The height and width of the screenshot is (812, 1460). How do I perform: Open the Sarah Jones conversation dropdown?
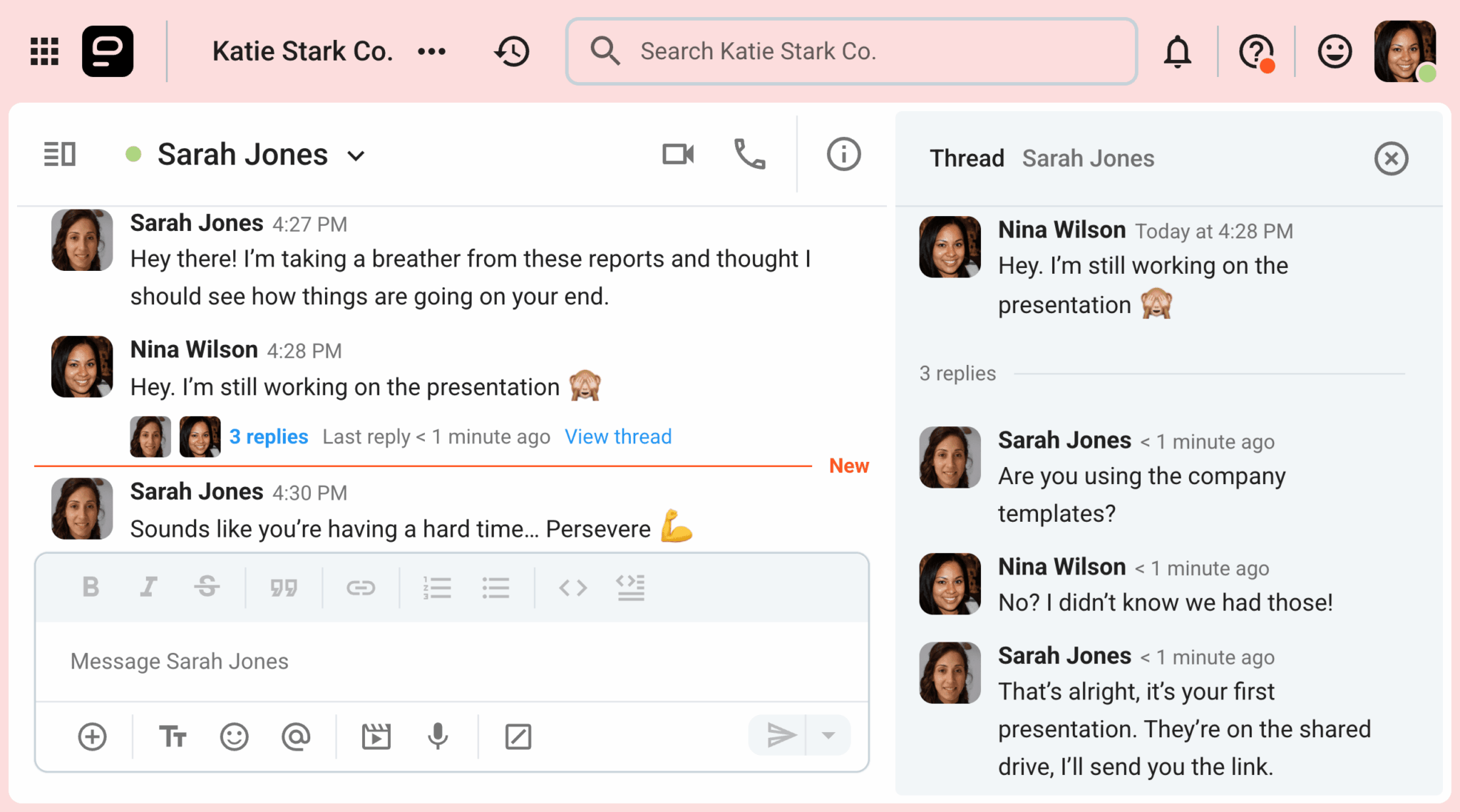(x=356, y=155)
